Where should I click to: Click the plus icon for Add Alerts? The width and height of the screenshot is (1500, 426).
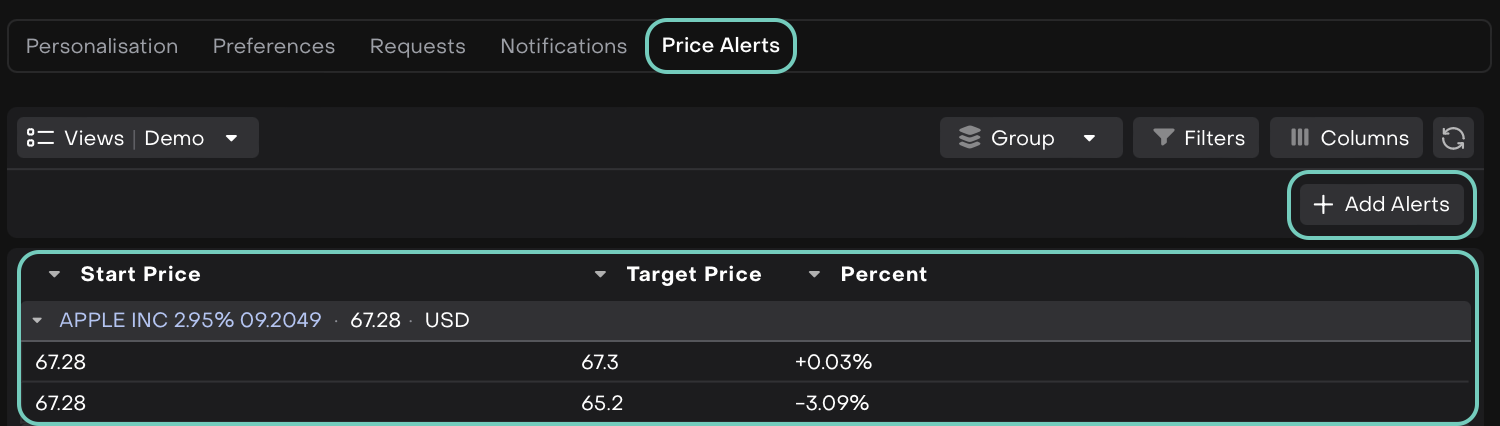click(x=1323, y=205)
